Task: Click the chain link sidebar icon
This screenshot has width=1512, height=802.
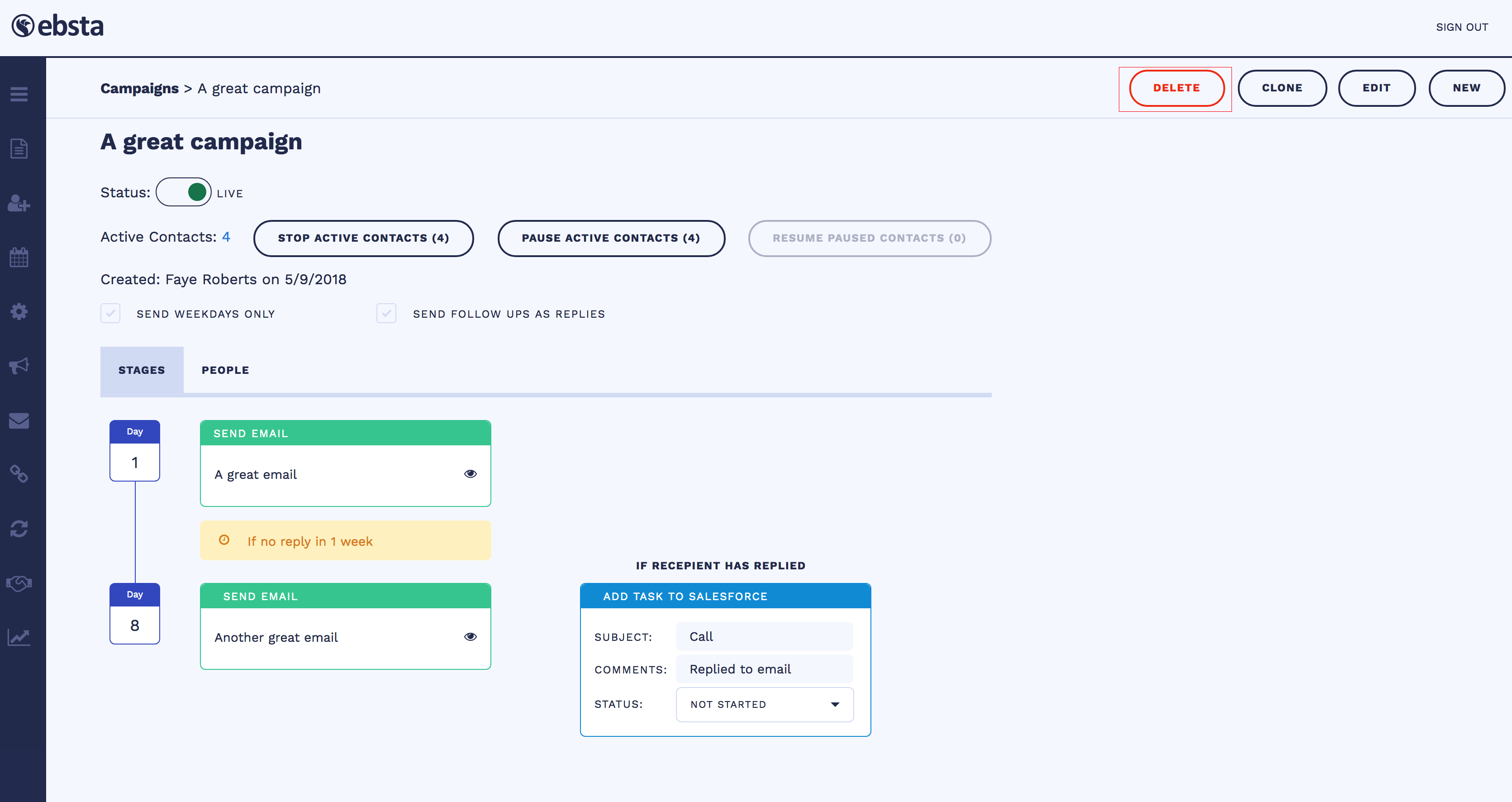Action: pyautogui.click(x=19, y=474)
